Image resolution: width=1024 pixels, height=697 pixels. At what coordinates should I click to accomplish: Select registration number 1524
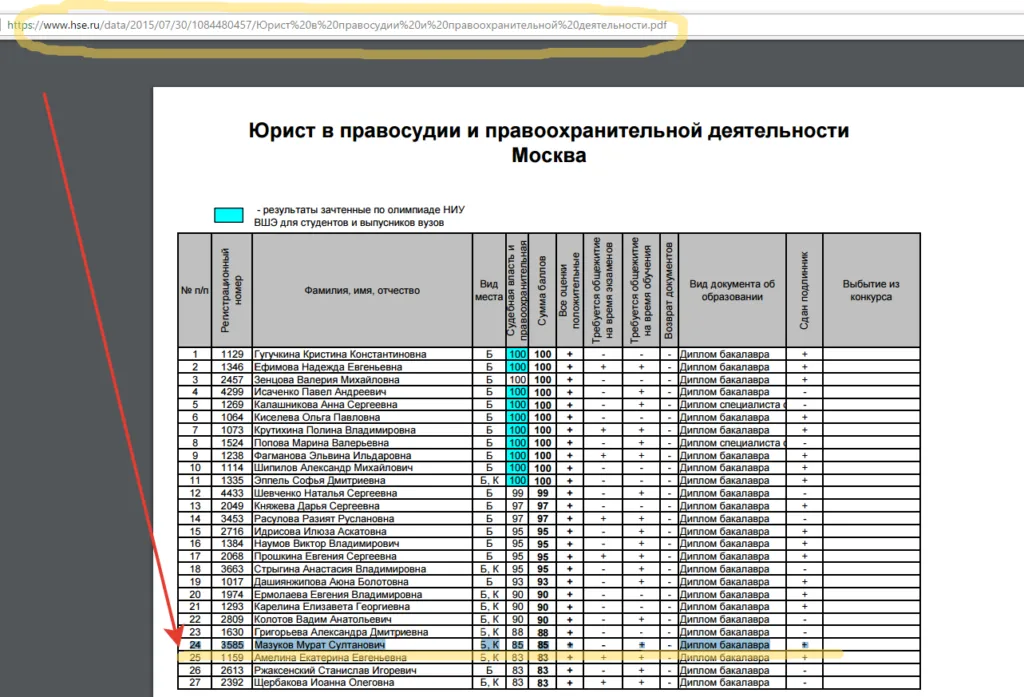(x=232, y=443)
